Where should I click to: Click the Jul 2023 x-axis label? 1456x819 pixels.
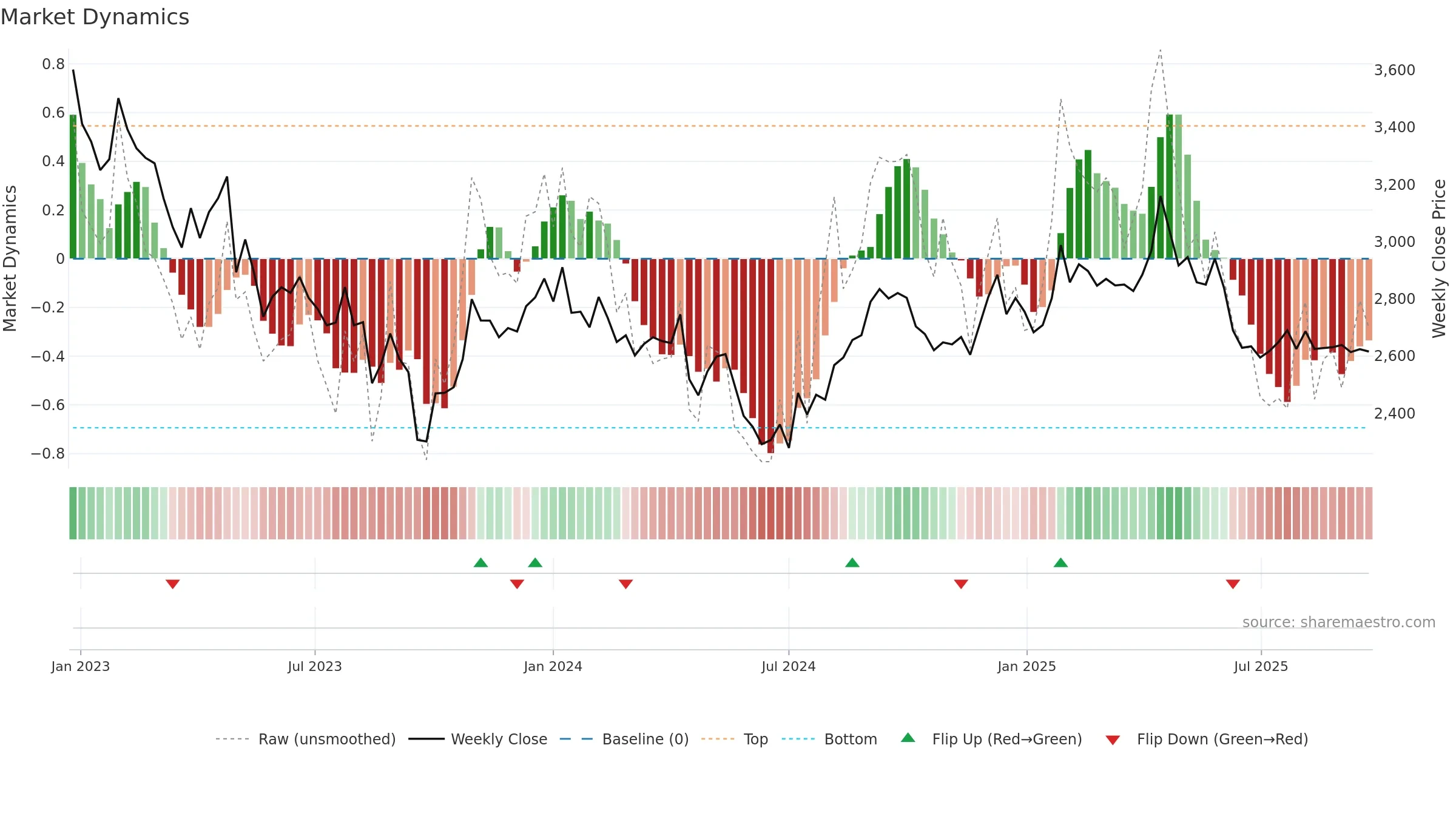click(315, 666)
